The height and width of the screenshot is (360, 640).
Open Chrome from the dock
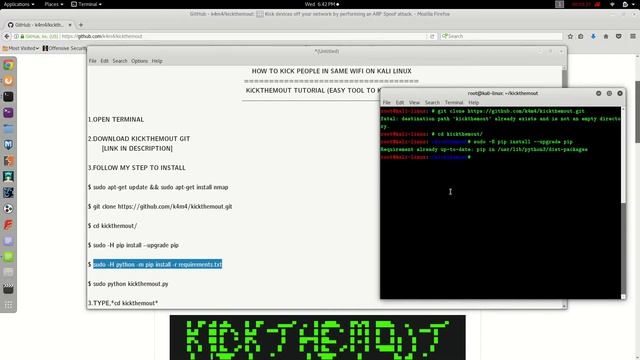(x=8, y=65)
